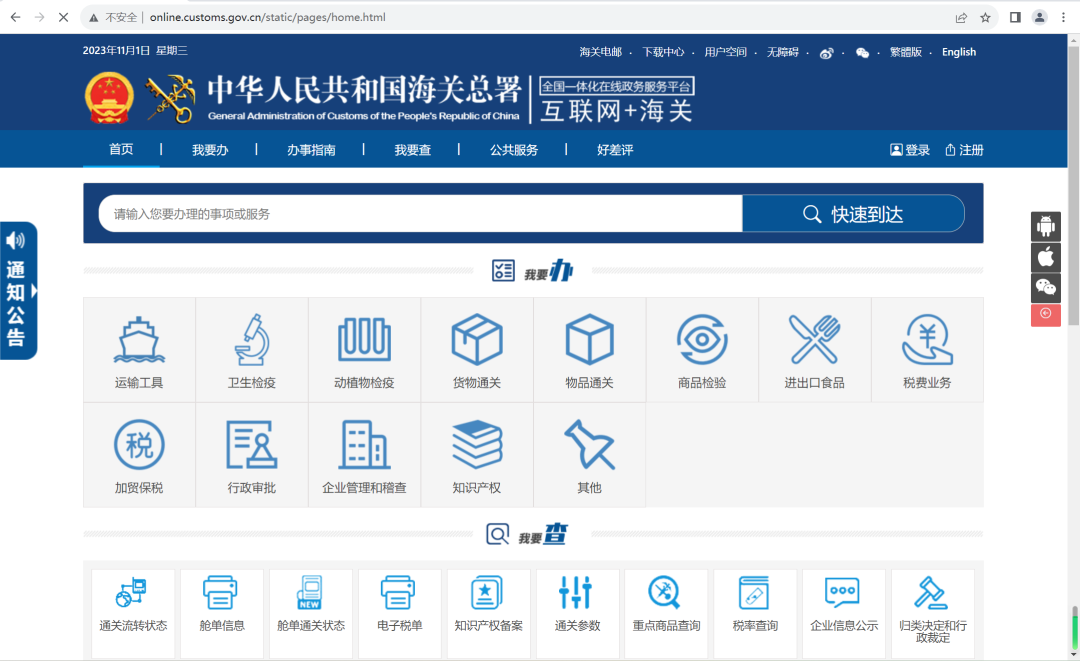
Task: Focus the 请输入您要办理的事项或服务 search field
Action: [421, 213]
